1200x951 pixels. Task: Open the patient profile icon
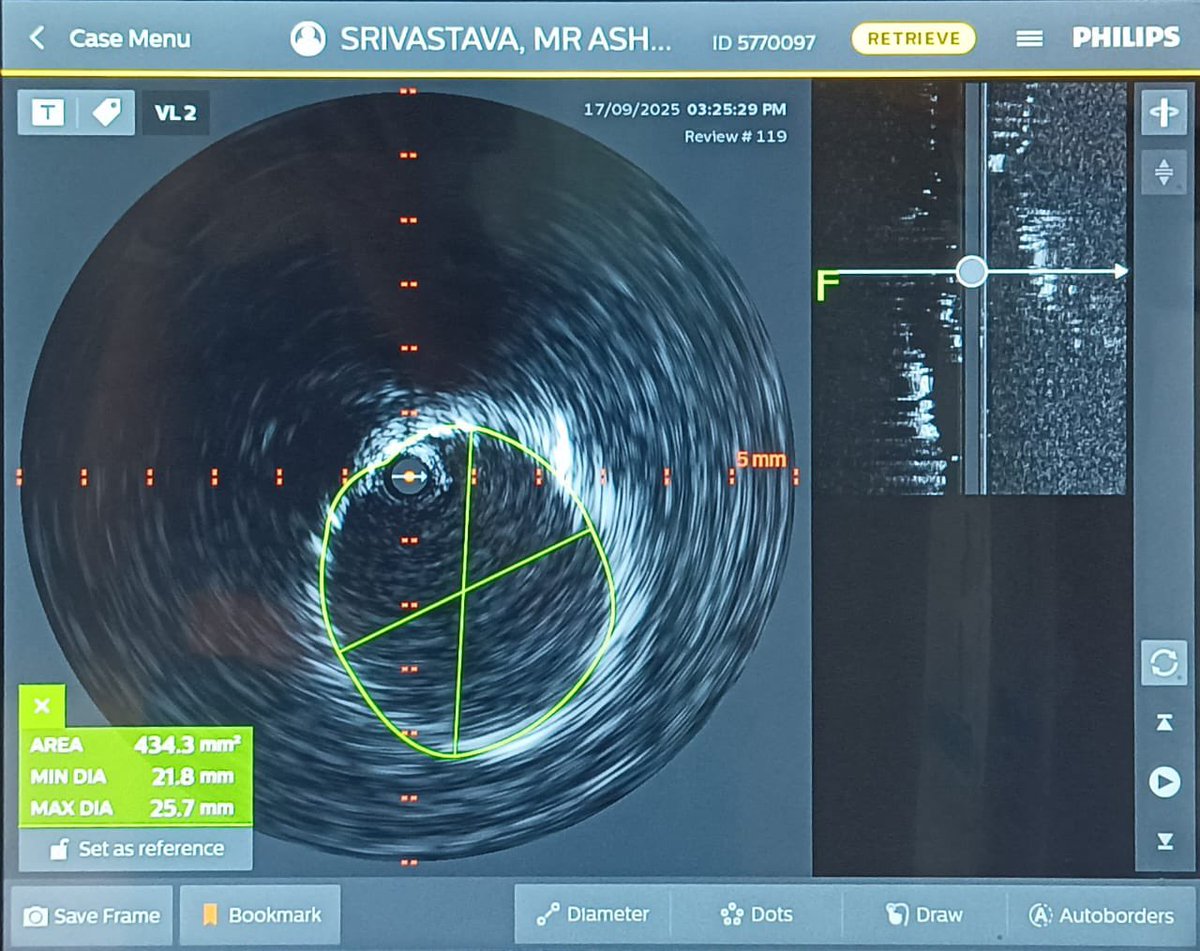pyautogui.click(x=309, y=39)
